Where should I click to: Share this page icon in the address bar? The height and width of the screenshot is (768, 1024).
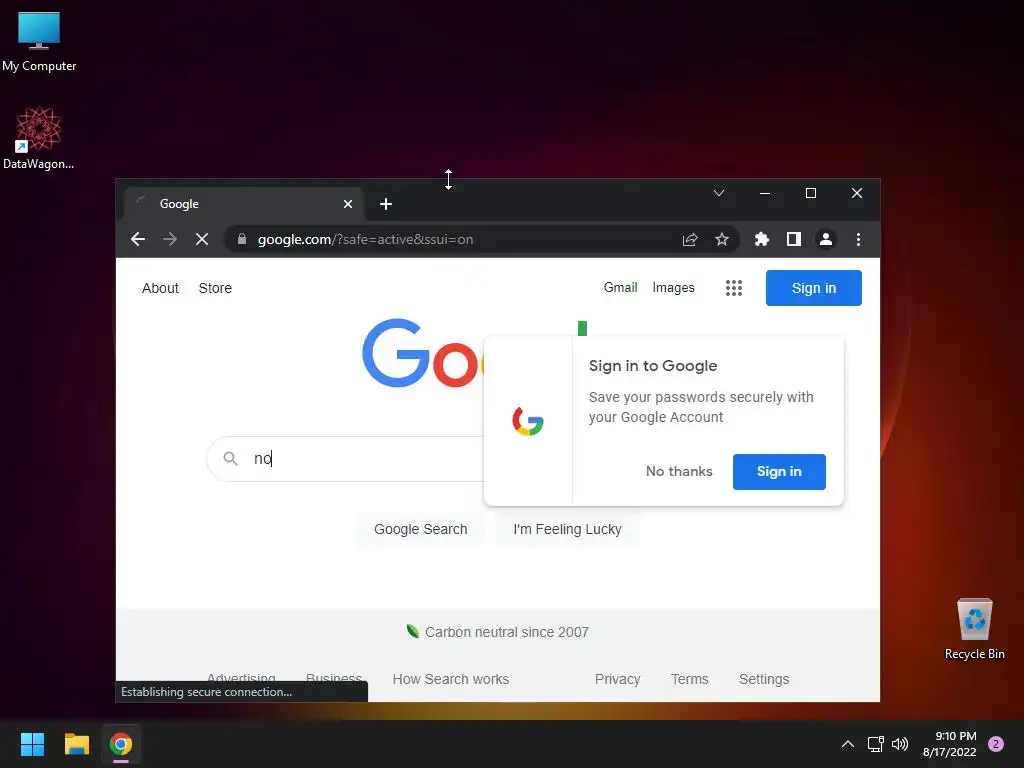point(690,239)
